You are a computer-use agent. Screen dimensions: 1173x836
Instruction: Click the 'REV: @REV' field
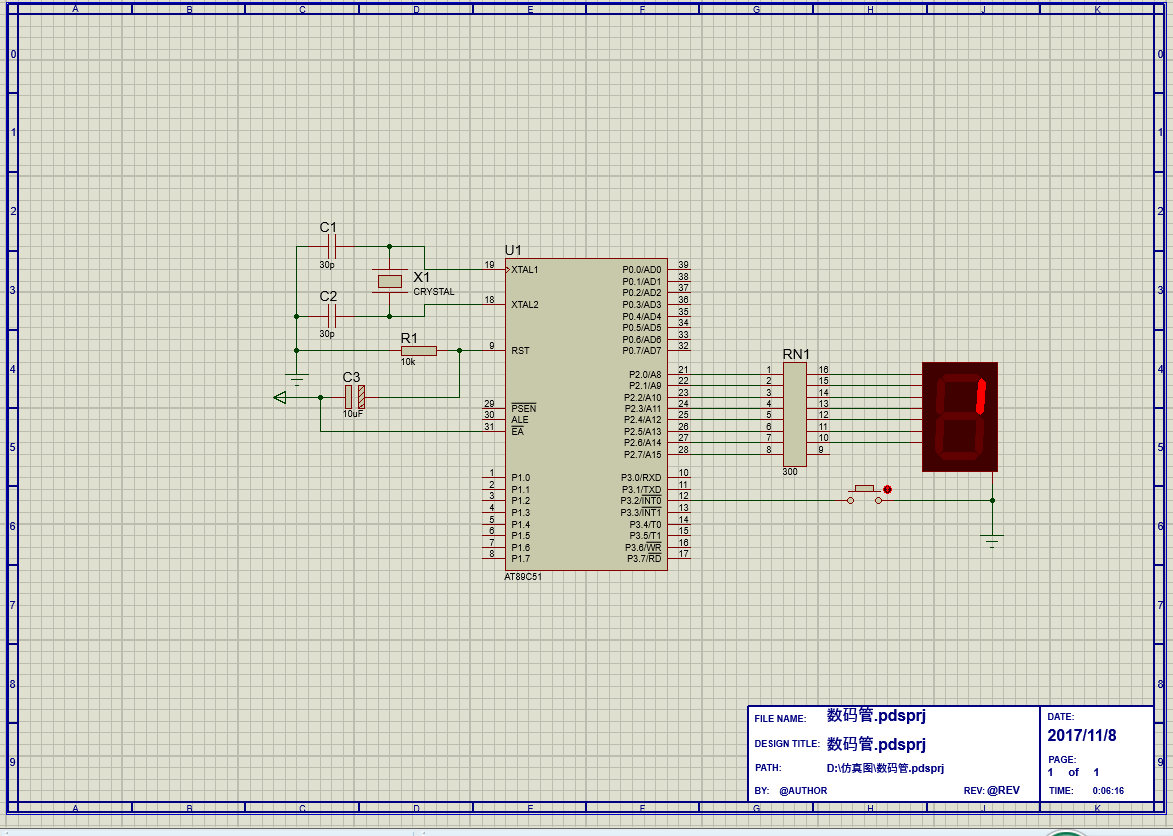pyautogui.click(x=991, y=790)
